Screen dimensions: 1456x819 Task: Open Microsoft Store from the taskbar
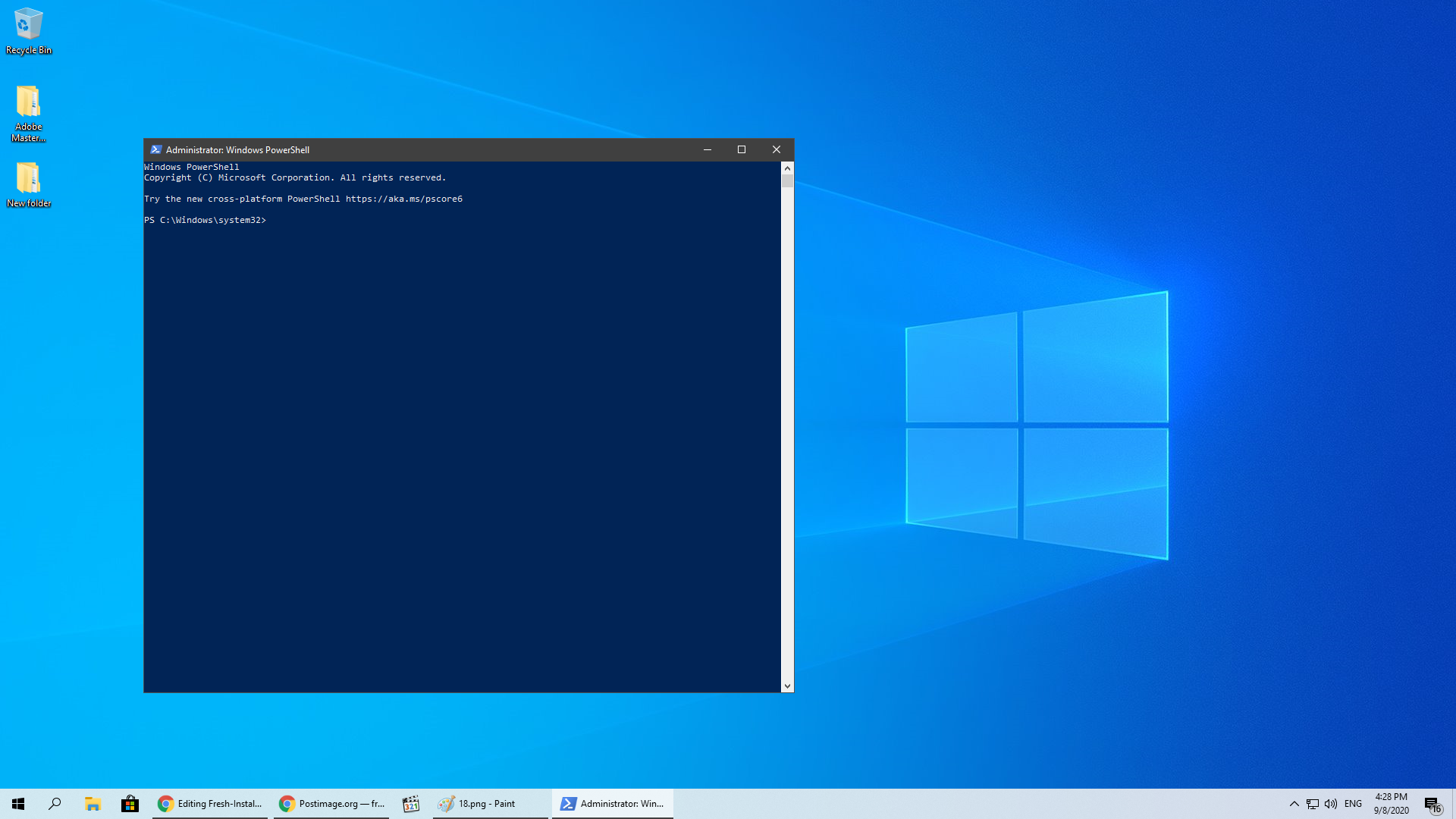130,804
